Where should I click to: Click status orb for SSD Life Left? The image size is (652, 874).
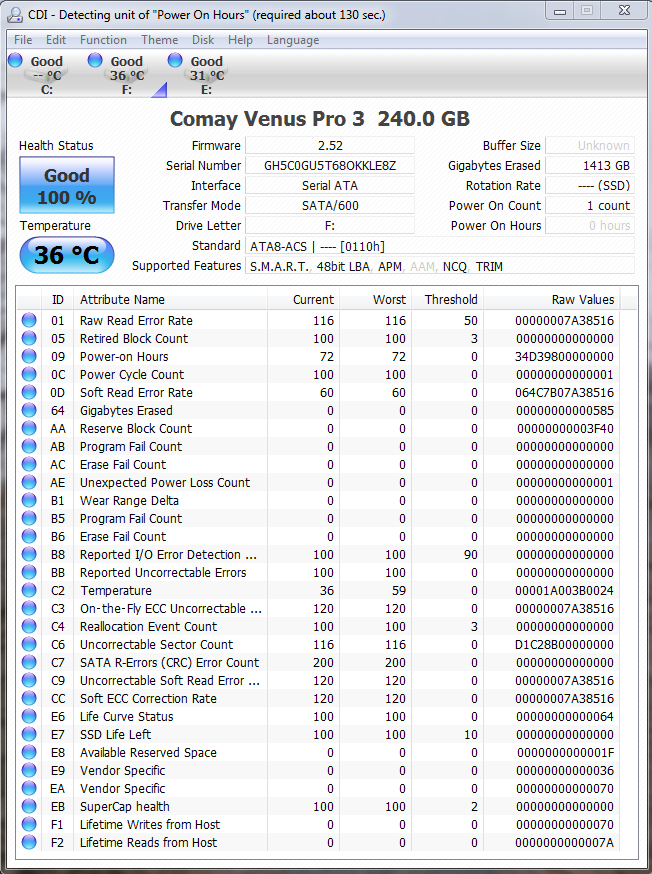pyautogui.click(x=29, y=735)
